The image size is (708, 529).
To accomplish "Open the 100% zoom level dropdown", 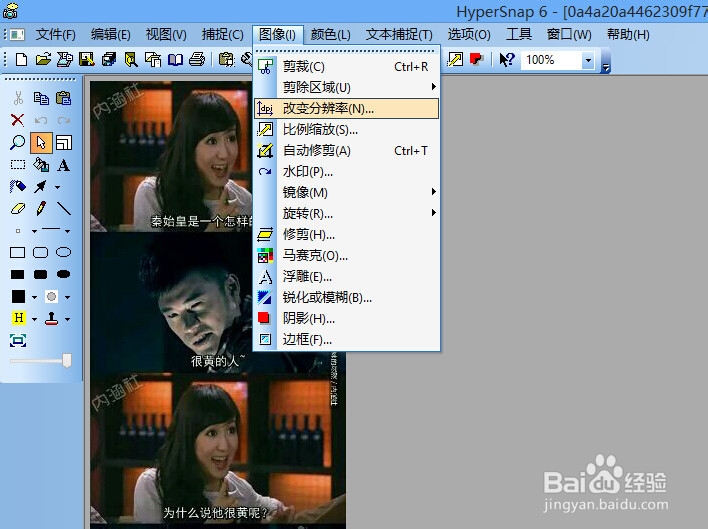I will (x=588, y=60).
